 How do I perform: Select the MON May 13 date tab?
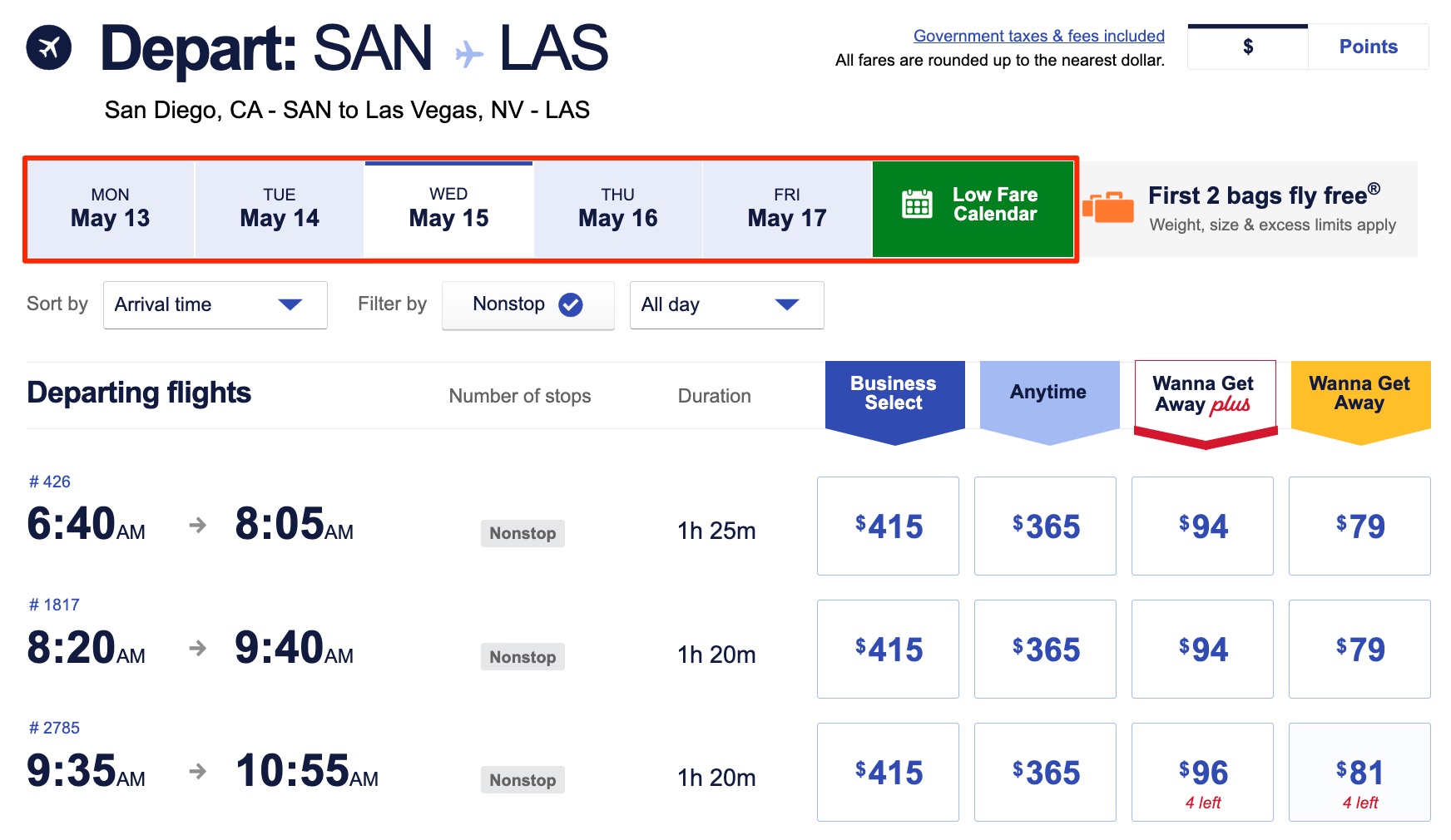click(x=111, y=208)
